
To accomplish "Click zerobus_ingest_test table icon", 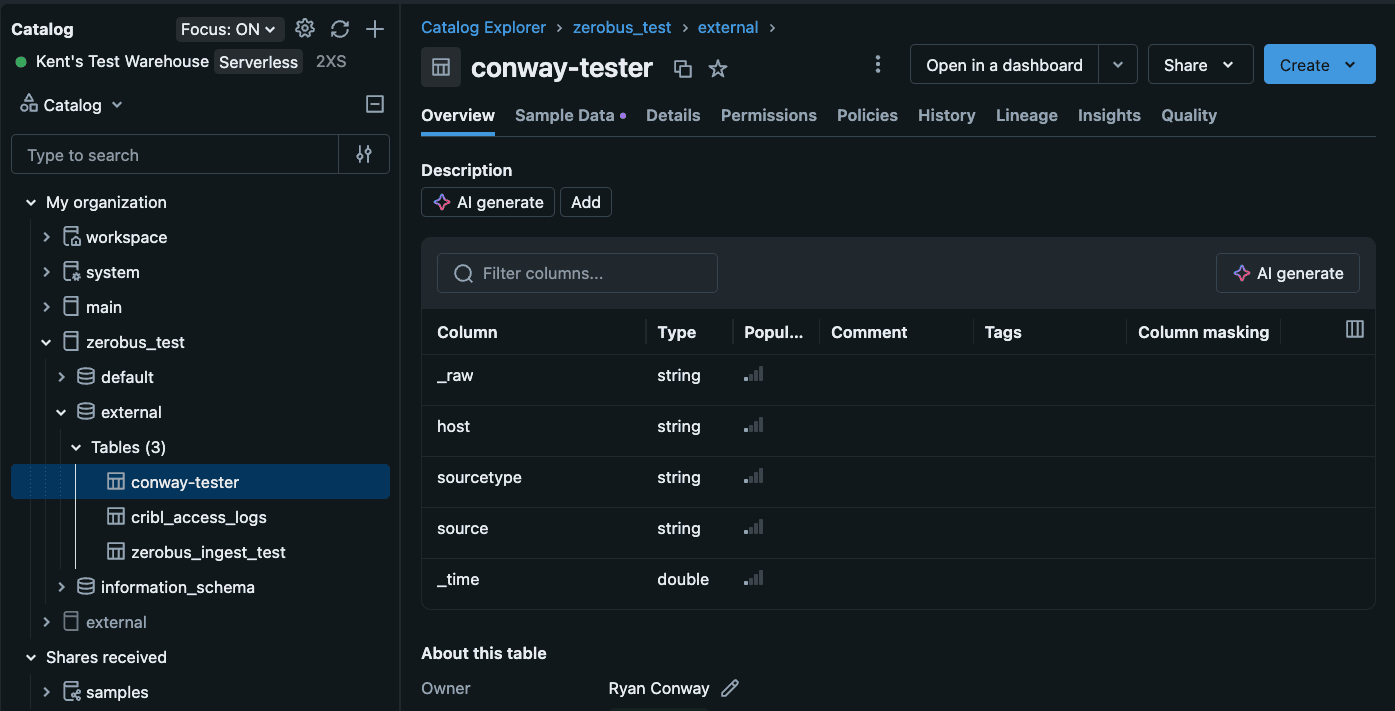I will click(116, 552).
